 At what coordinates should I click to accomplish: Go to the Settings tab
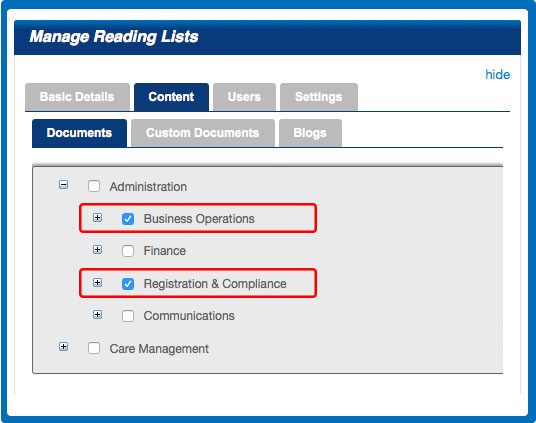319,97
